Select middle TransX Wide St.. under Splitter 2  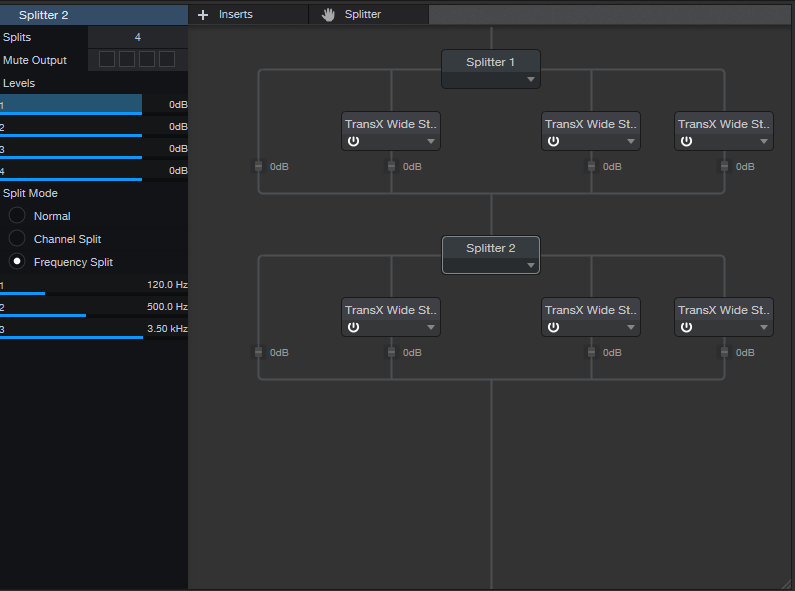pyautogui.click(x=591, y=310)
